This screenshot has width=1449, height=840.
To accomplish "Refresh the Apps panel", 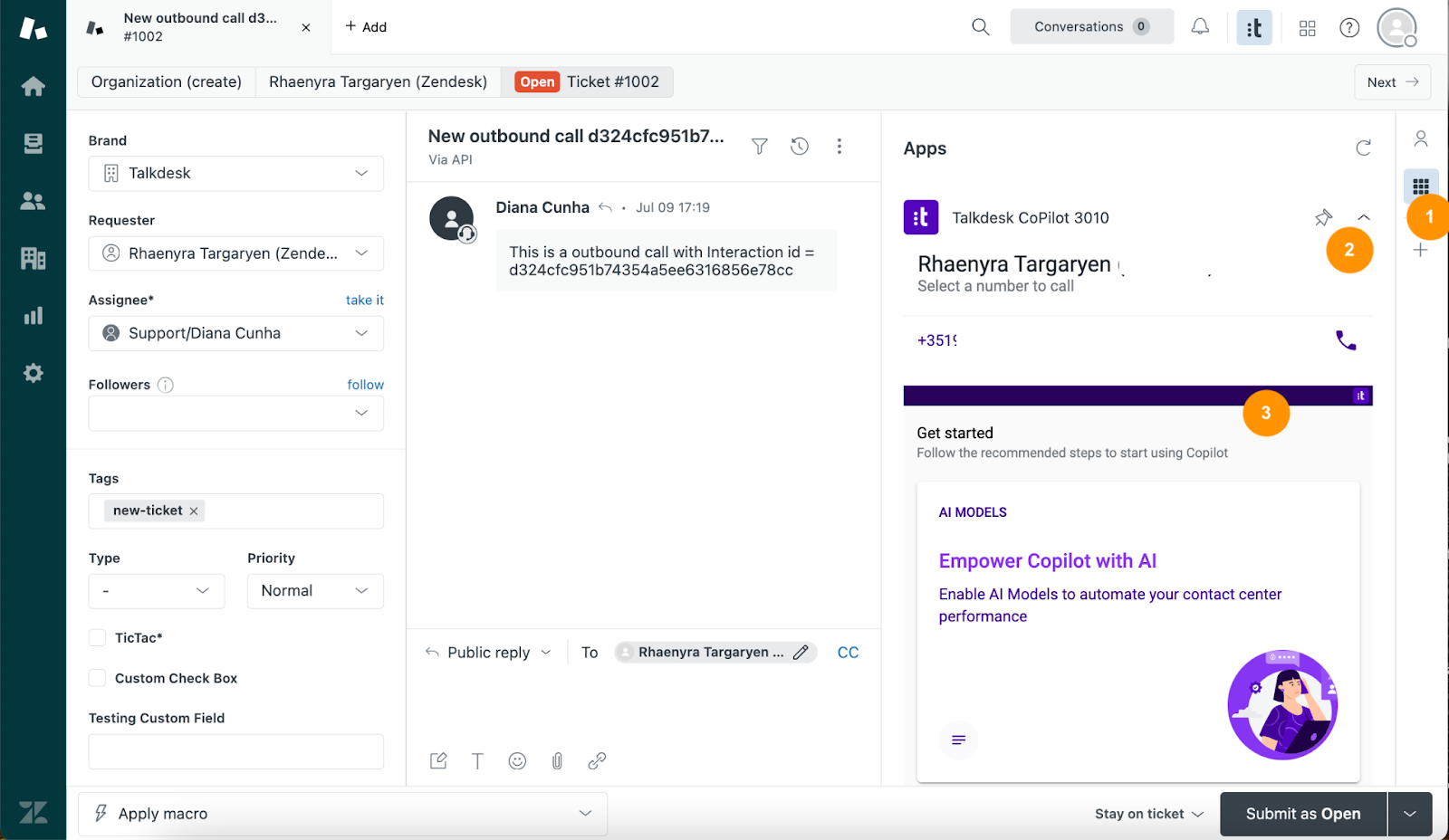I will pyautogui.click(x=1363, y=148).
